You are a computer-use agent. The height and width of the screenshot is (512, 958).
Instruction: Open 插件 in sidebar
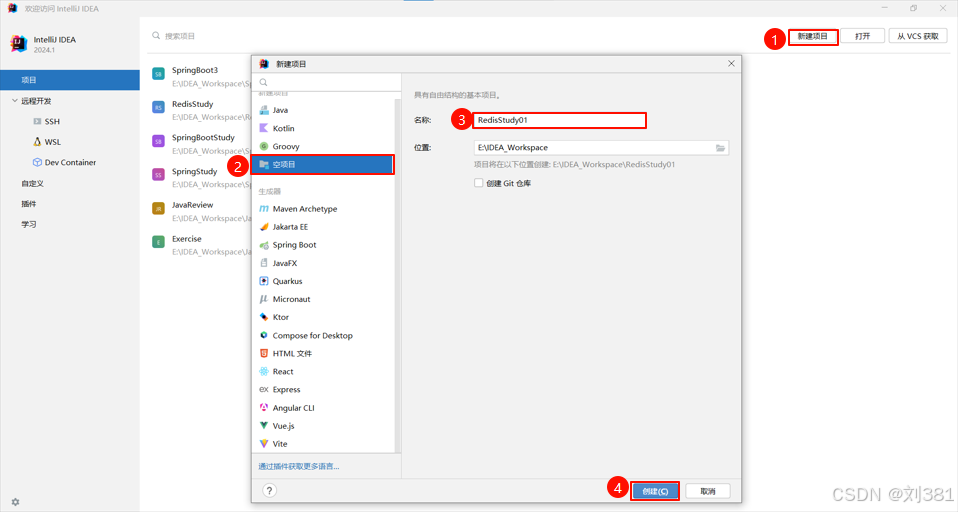tap(29, 204)
